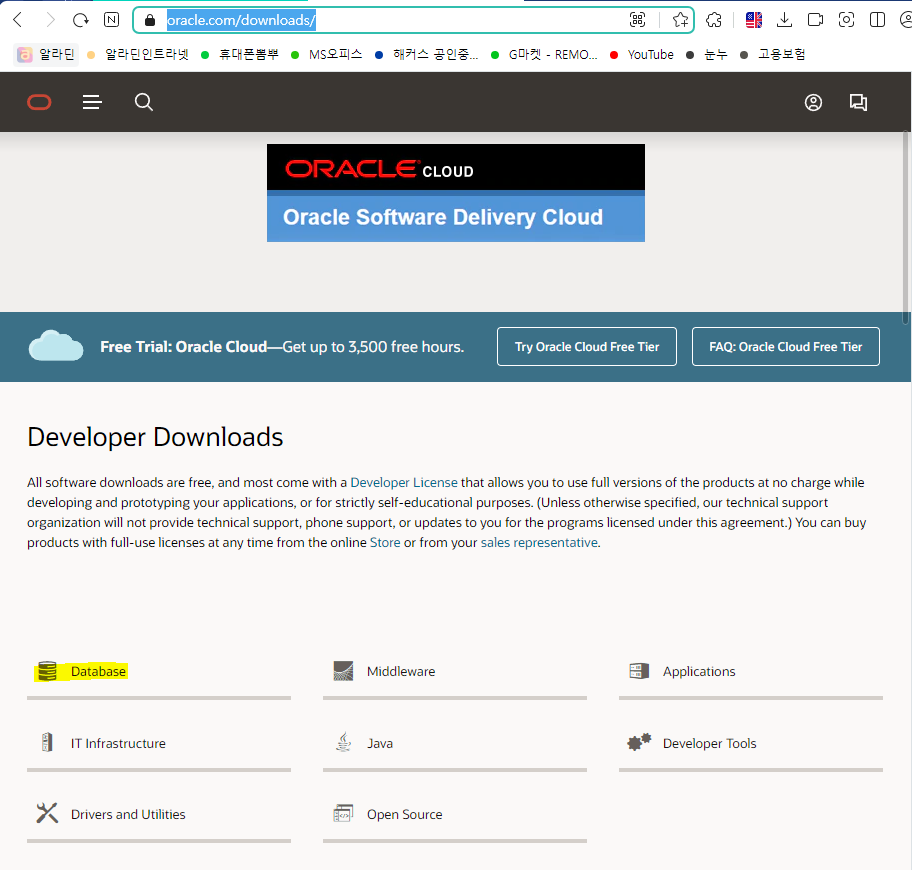This screenshot has width=912, height=870.
Task: Toggle the split-view sidebar icon
Action: tap(877, 20)
